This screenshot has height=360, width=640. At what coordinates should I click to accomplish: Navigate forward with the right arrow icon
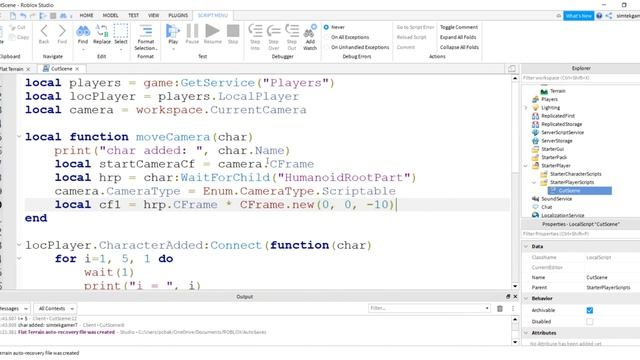pos(62,31)
